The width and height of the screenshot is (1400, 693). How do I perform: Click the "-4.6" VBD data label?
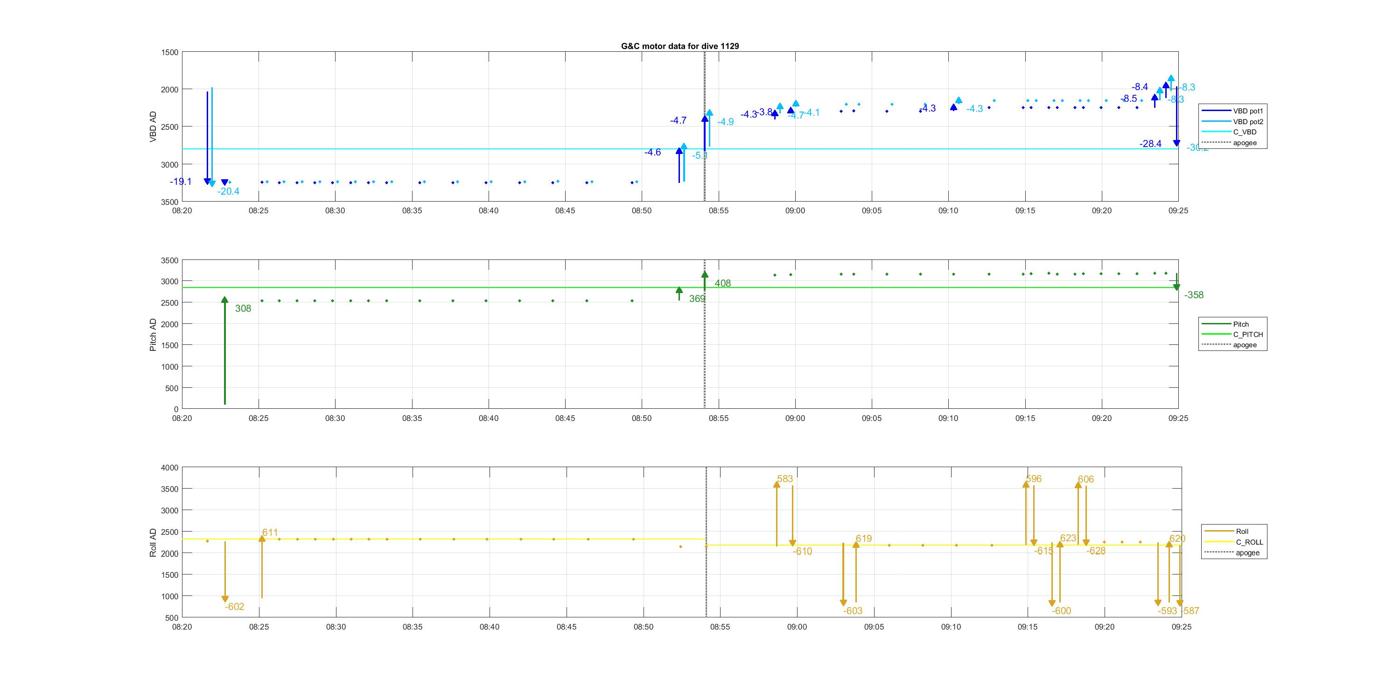[652, 152]
